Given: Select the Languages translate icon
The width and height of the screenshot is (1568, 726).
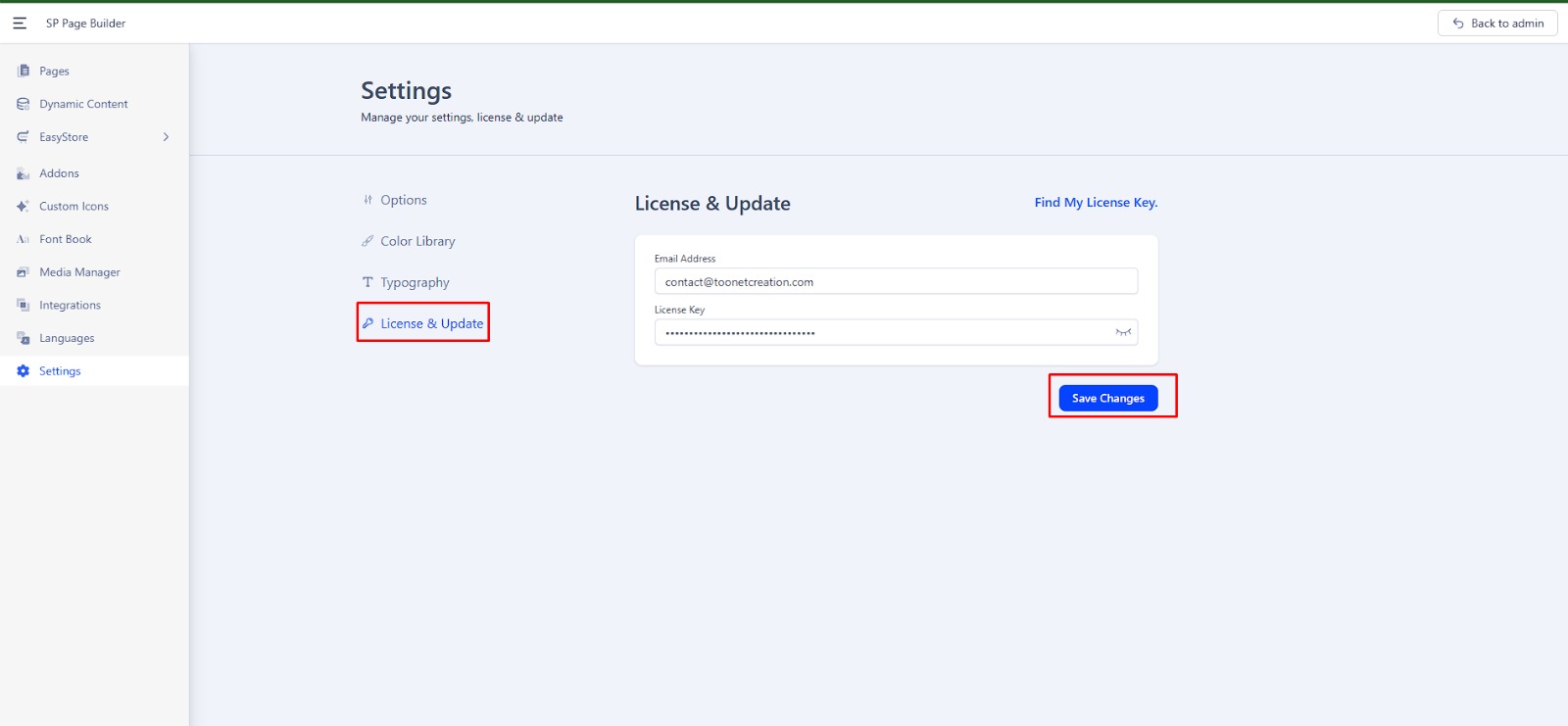Looking at the screenshot, I should coord(24,338).
